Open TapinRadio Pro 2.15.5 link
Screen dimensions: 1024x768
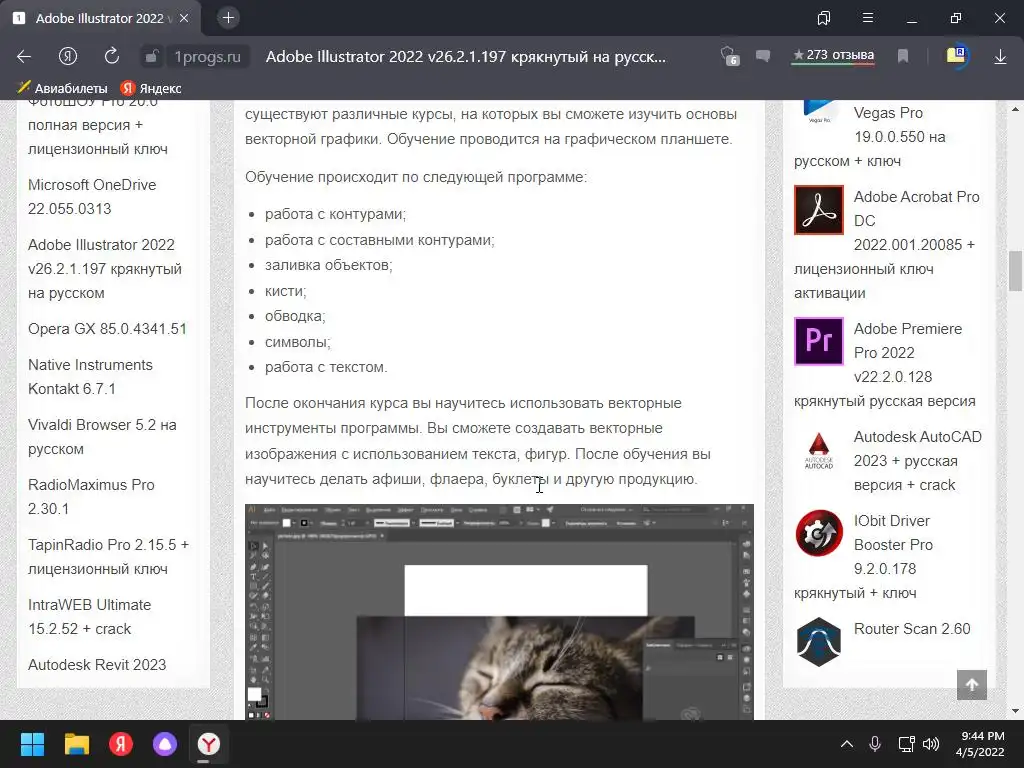coord(108,556)
